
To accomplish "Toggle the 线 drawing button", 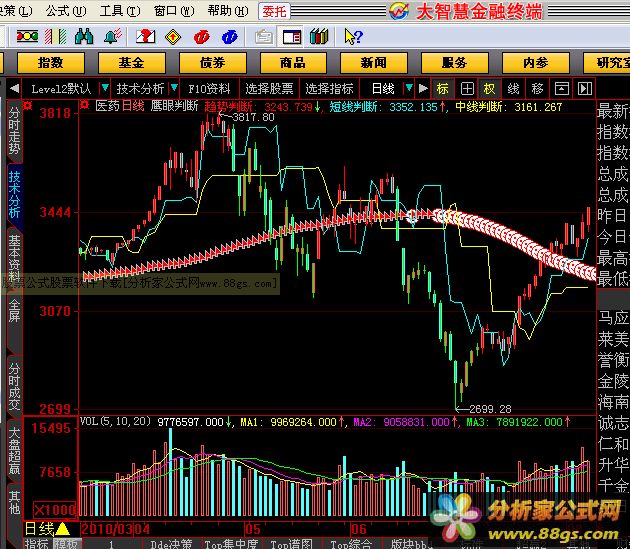I will pyautogui.click(x=513, y=88).
